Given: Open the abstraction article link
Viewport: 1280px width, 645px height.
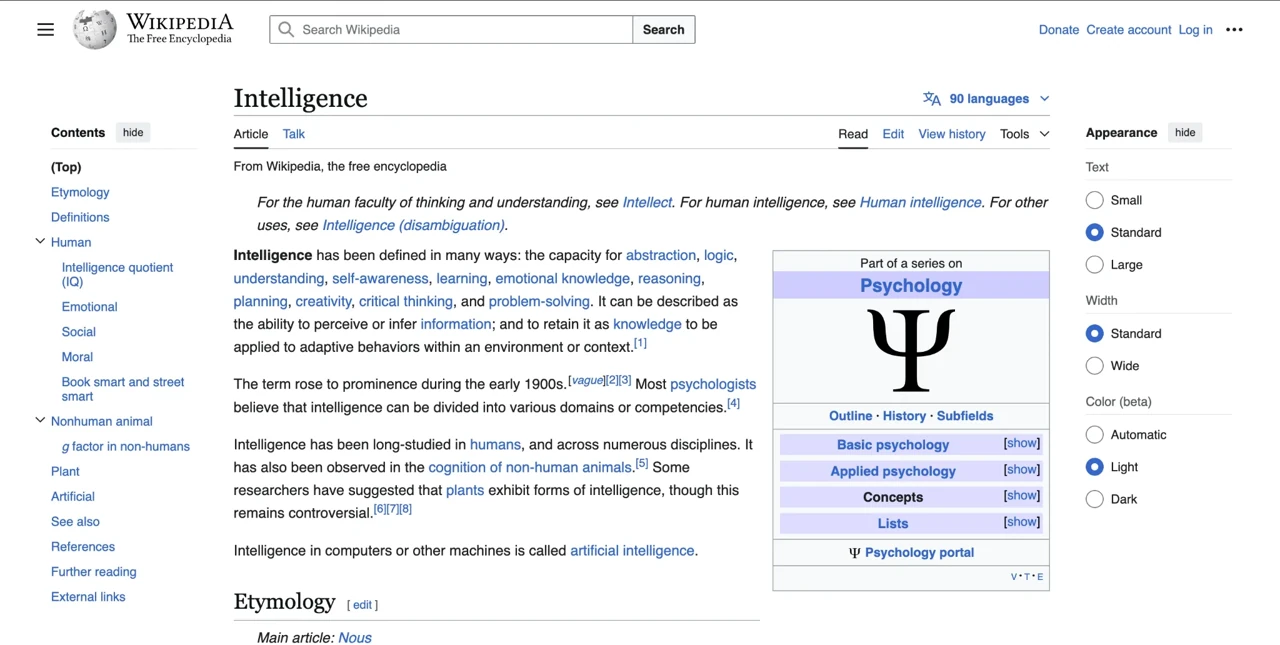Looking at the screenshot, I should 661,255.
